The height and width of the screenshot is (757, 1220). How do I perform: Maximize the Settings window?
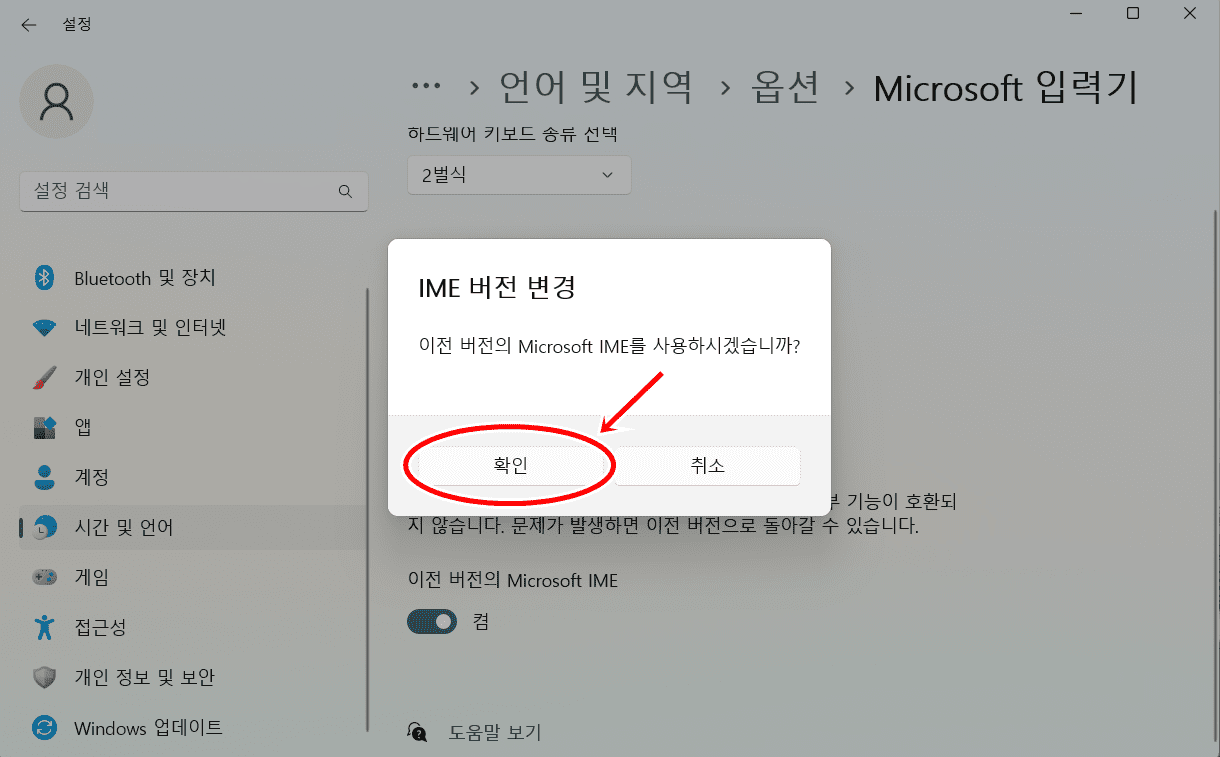click(1132, 14)
